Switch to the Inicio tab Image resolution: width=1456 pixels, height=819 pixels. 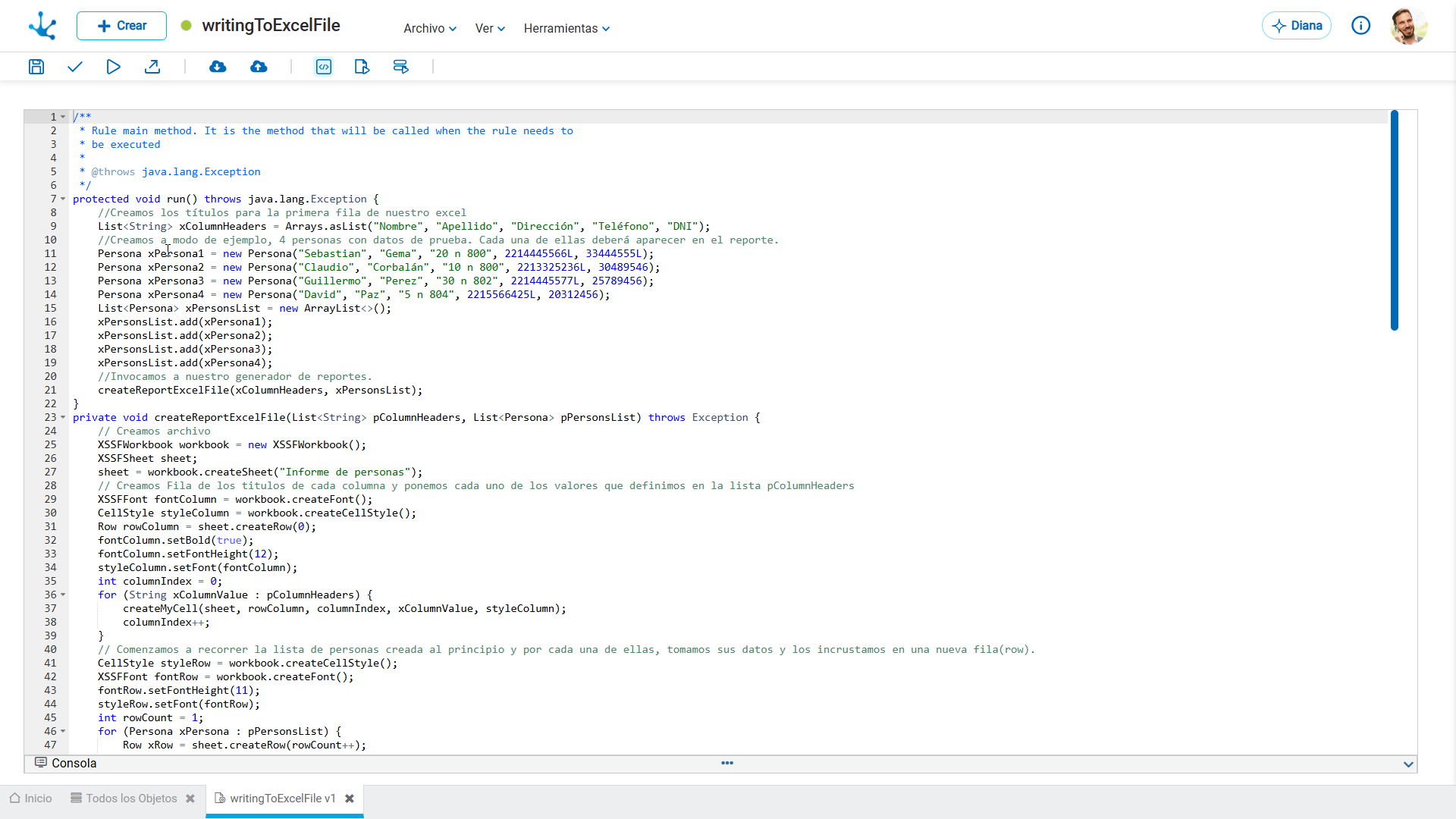coord(31,799)
